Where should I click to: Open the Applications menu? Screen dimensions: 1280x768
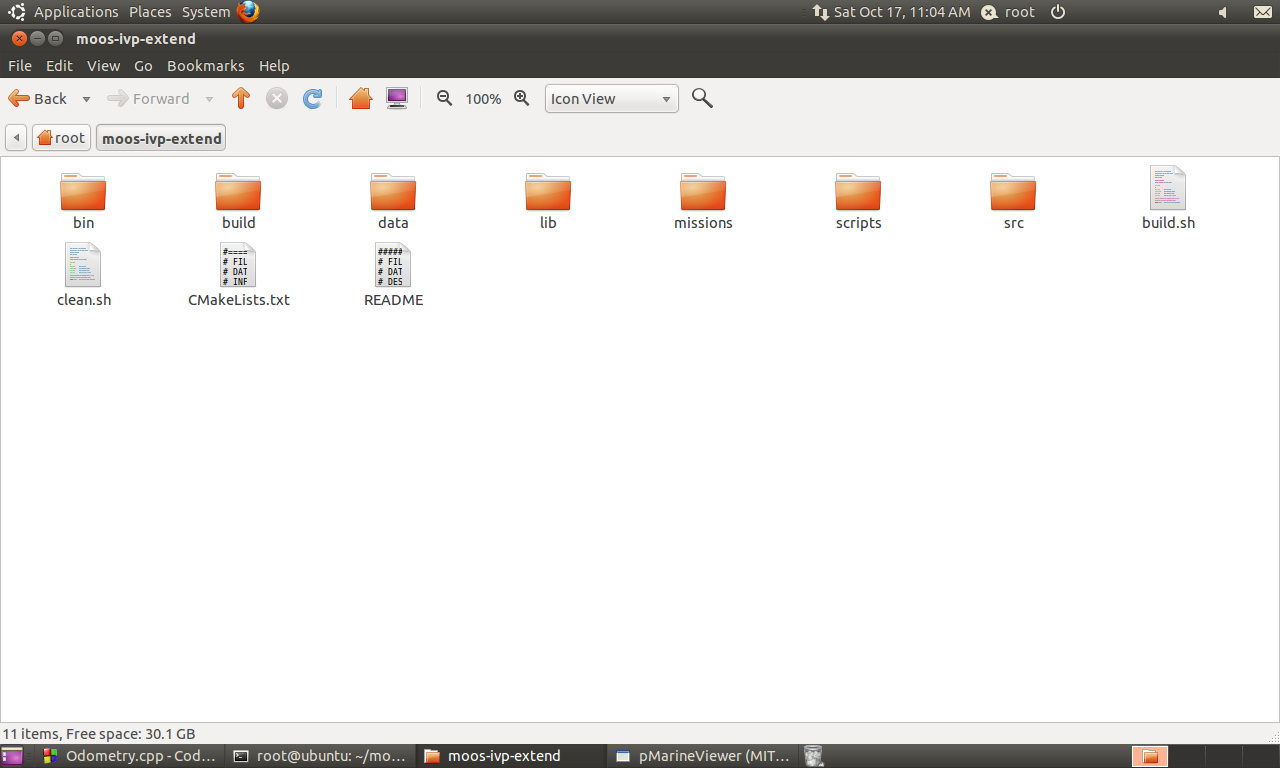coord(76,12)
